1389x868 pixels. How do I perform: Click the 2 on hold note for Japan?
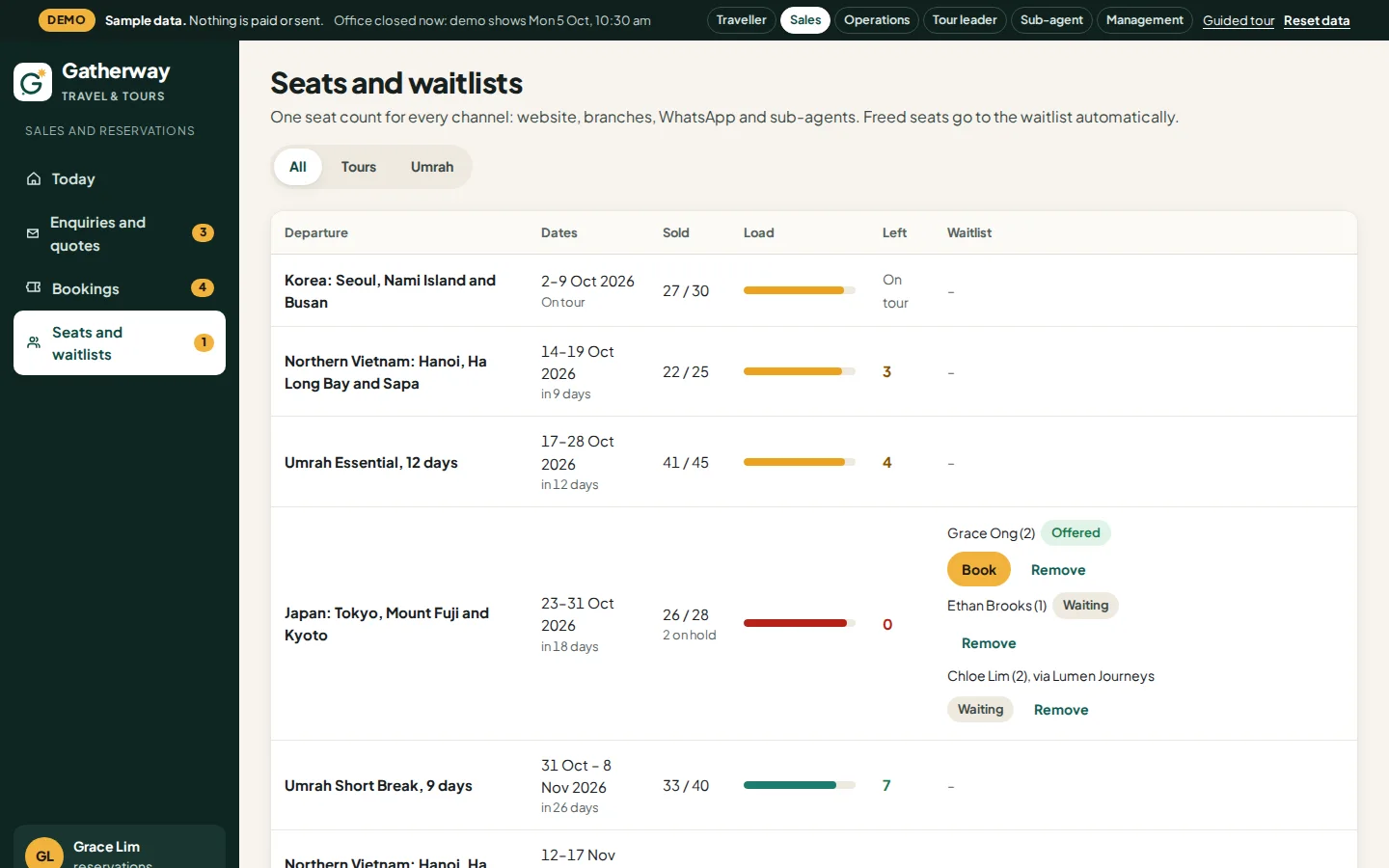point(690,636)
